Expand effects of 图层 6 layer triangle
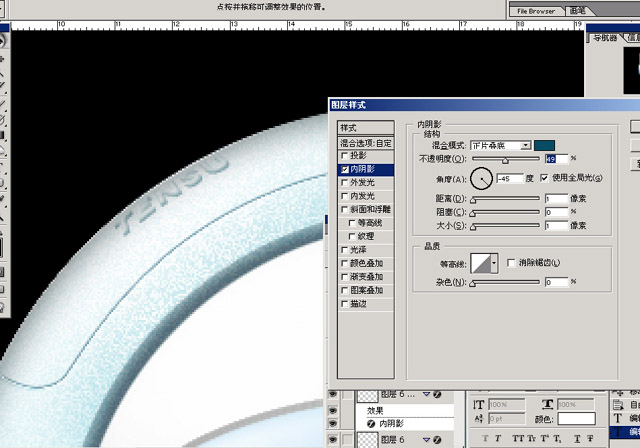 tap(427, 439)
